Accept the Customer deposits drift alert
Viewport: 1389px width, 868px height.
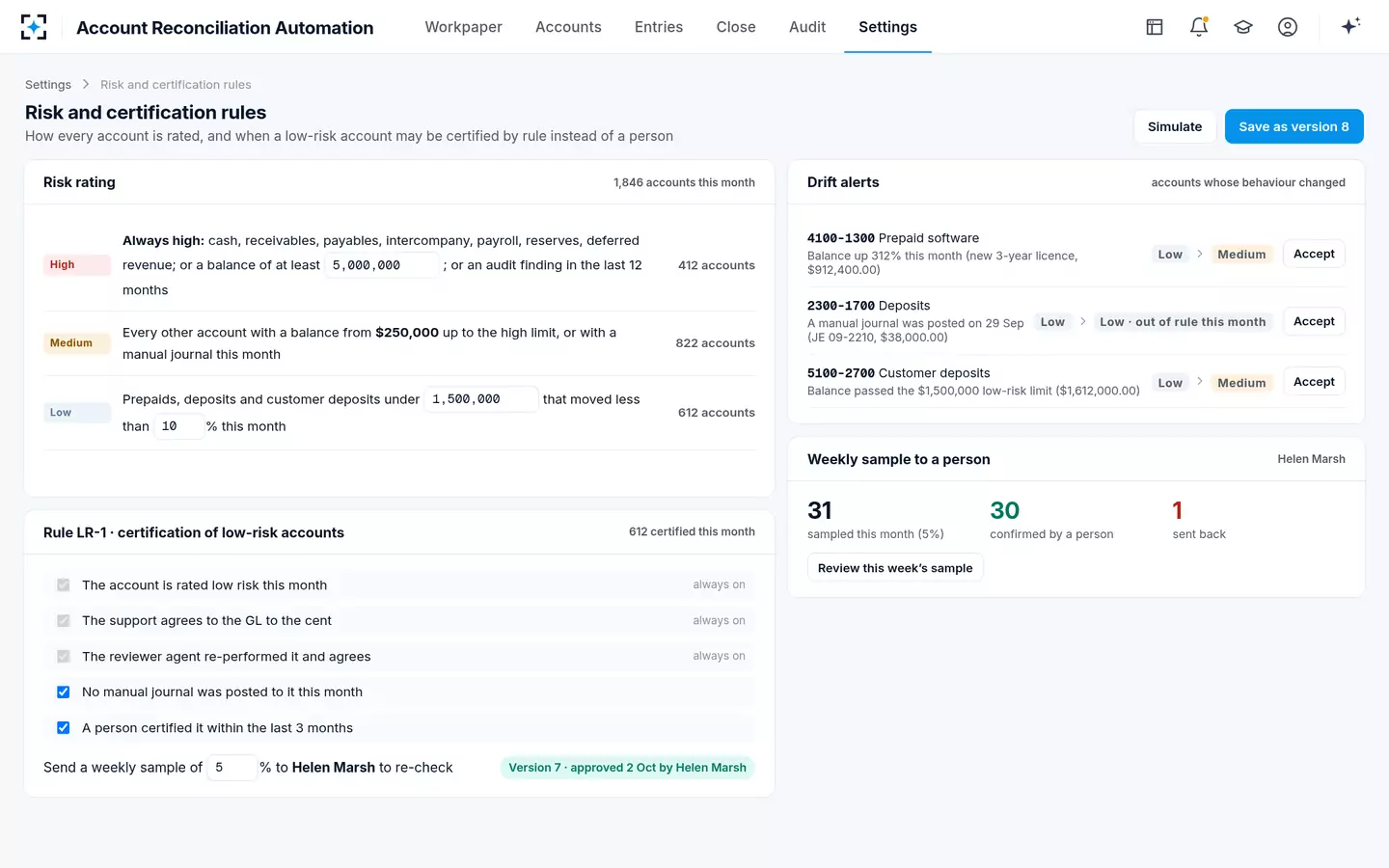[x=1314, y=382]
